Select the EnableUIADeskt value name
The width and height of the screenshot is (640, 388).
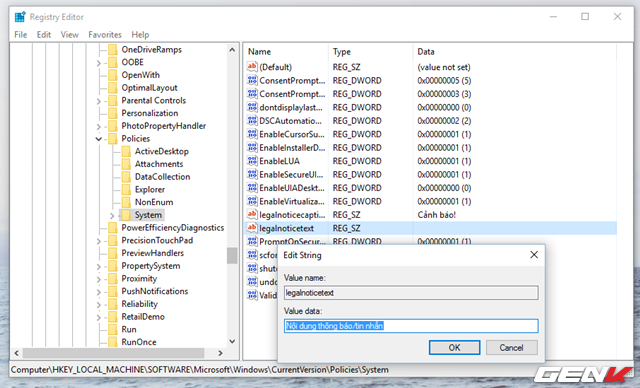tap(292, 188)
